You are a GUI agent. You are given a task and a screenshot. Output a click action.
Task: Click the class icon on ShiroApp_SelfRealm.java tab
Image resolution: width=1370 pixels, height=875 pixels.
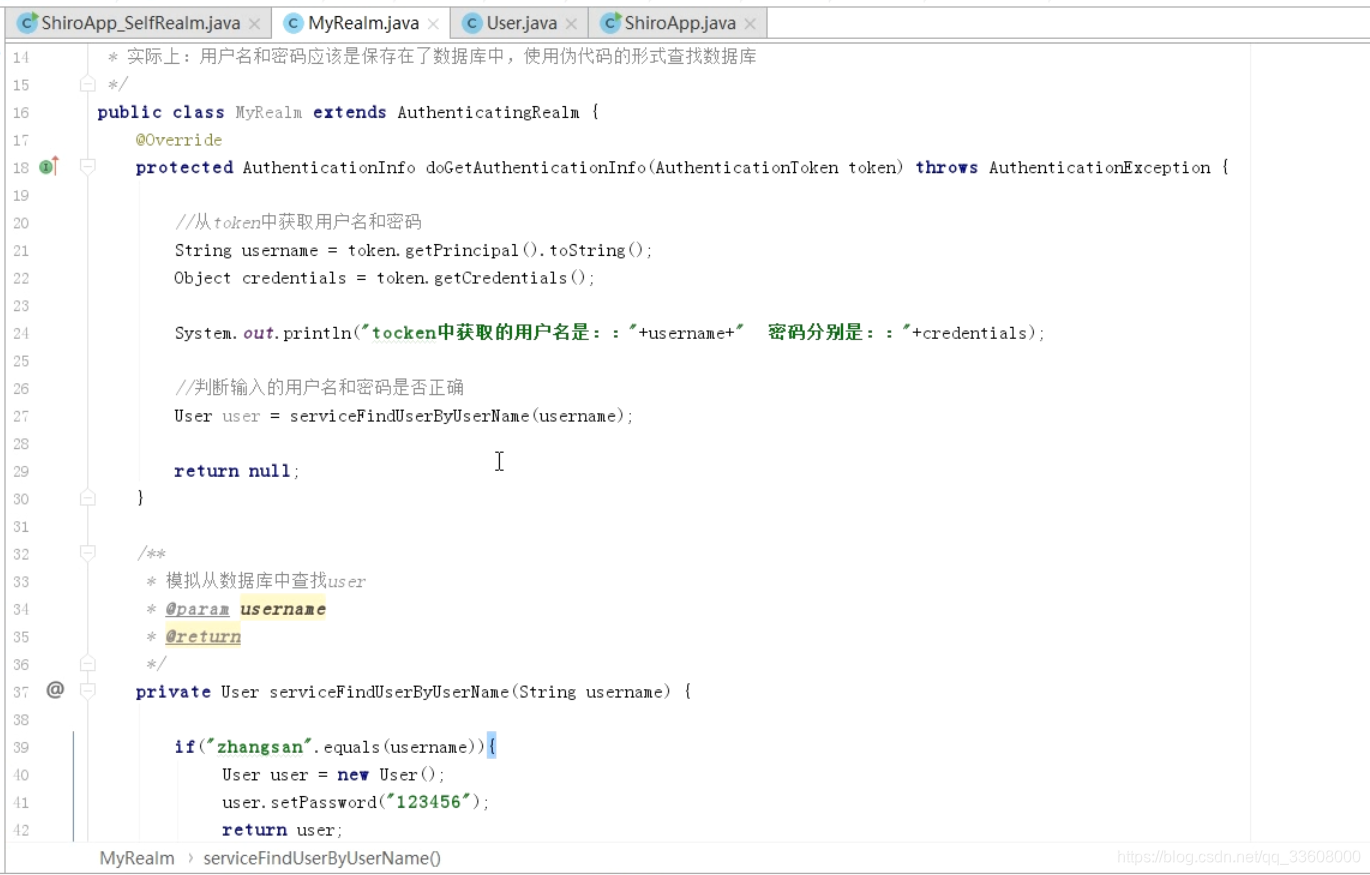click(x=28, y=23)
